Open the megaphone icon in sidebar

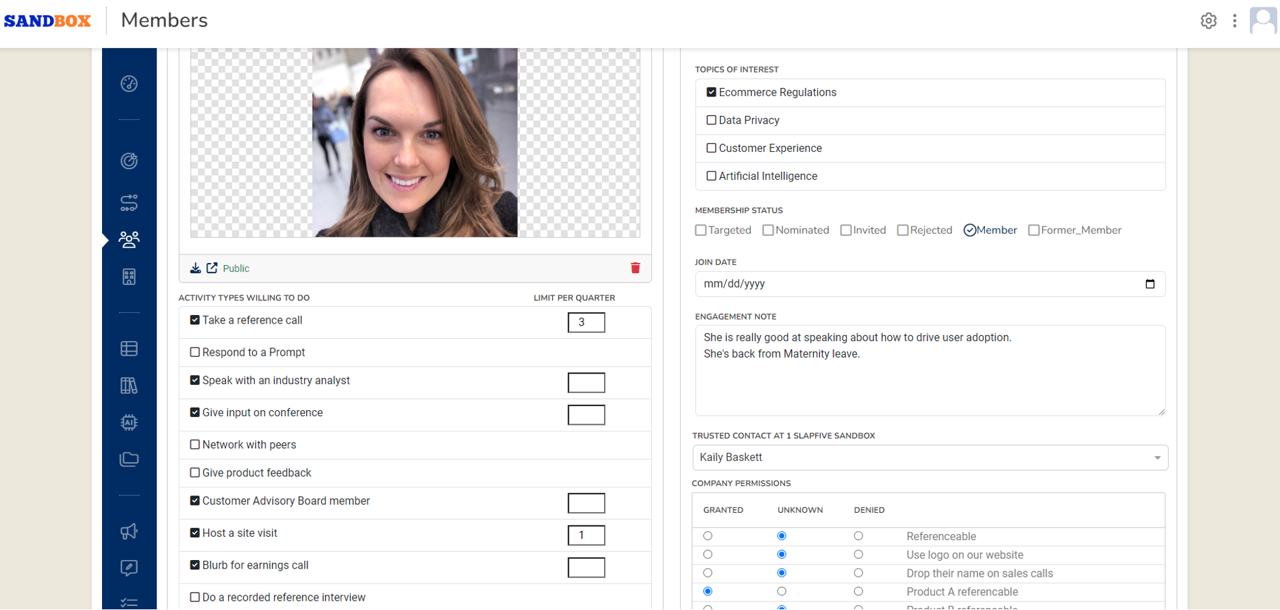(129, 532)
